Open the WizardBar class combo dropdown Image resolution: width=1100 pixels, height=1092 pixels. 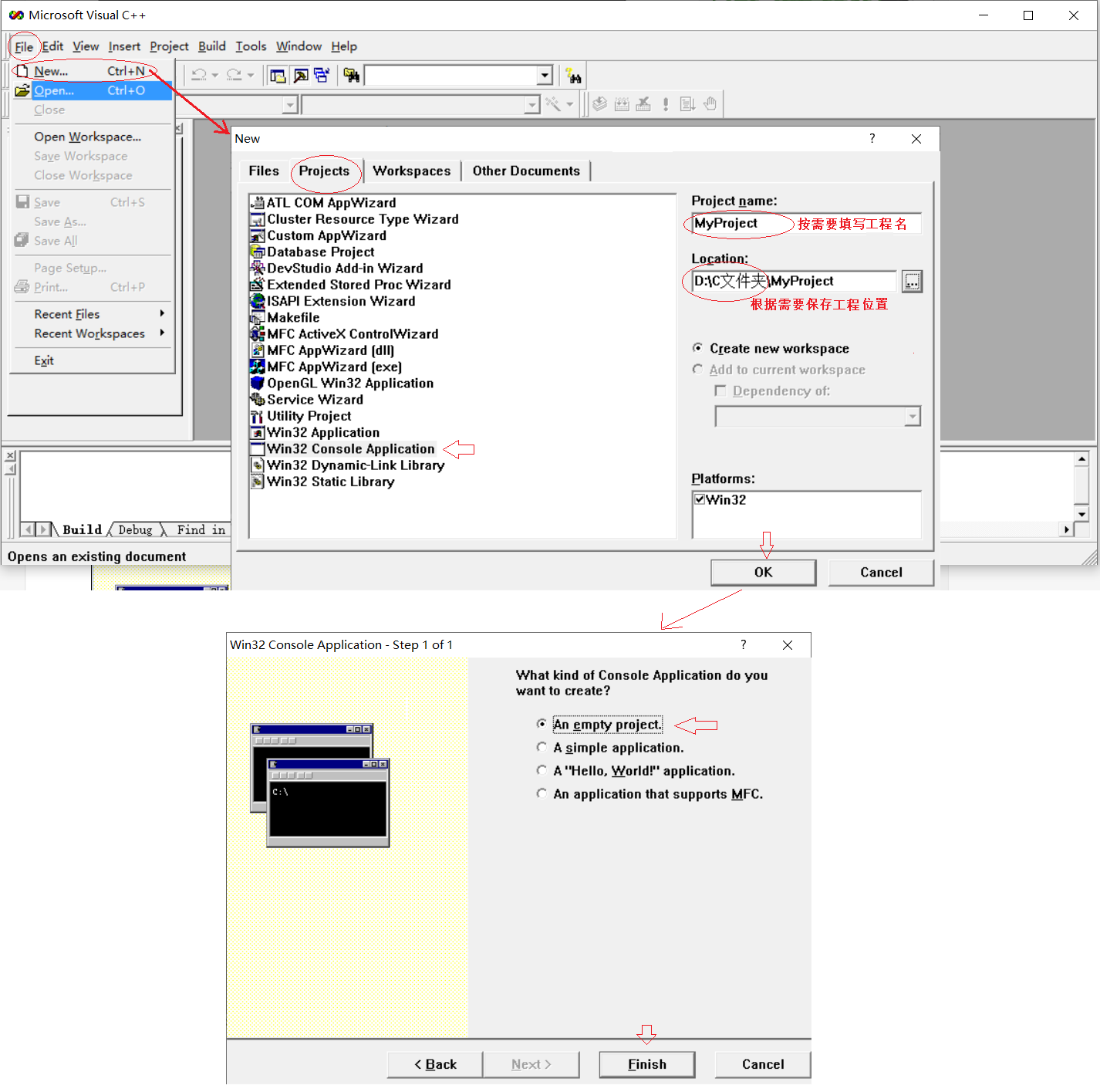[290, 104]
